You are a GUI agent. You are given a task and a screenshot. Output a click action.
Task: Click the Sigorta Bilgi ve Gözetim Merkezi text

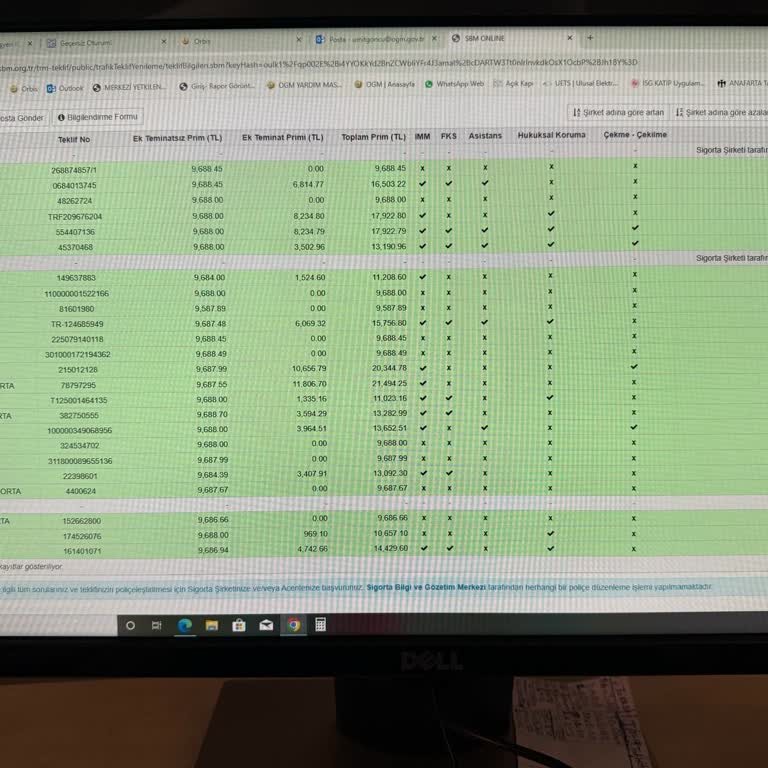[426, 587]
